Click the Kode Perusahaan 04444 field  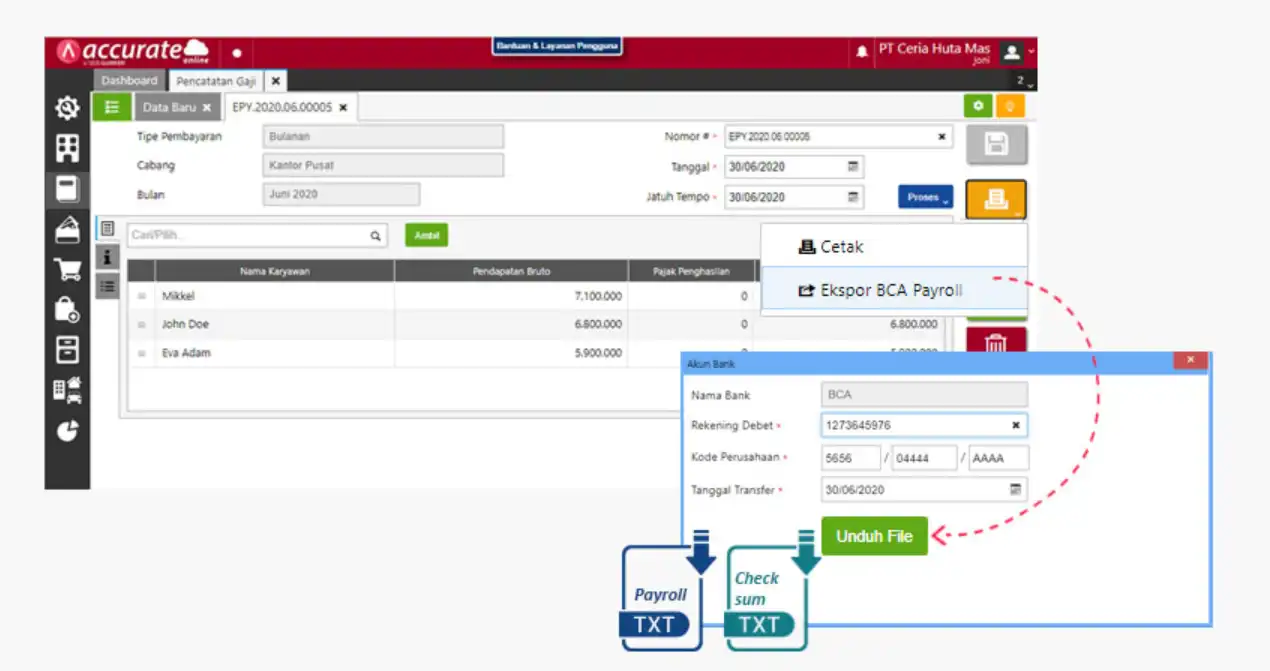[x=925, y=458]
